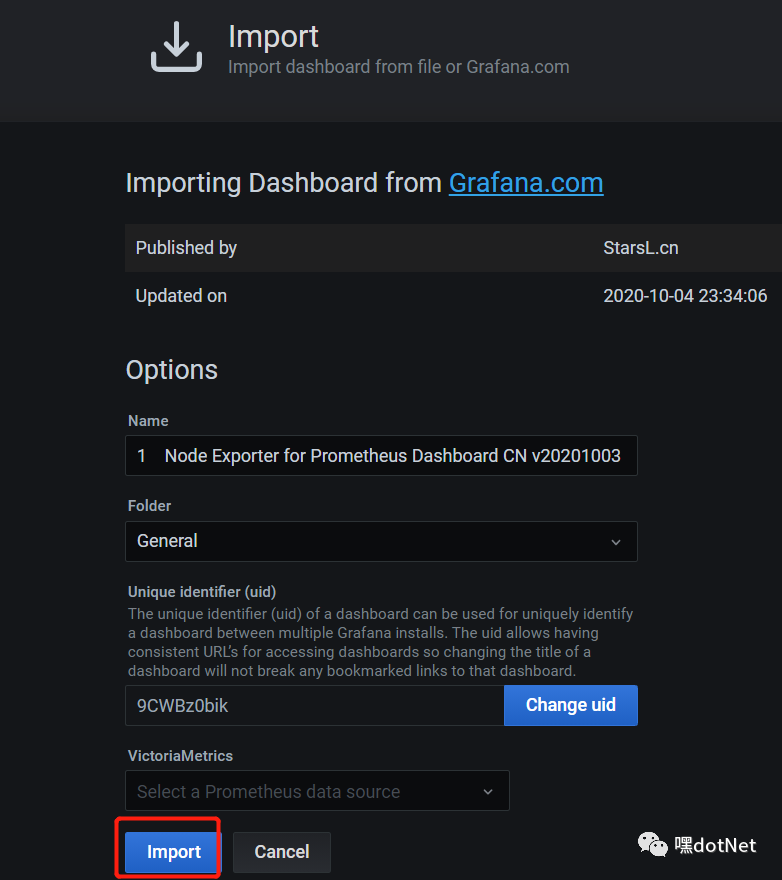Screen dimensions: 782x880
Task: Click the VictoriaMetrics dropdown chevron
Action: (x=488, y=792)
